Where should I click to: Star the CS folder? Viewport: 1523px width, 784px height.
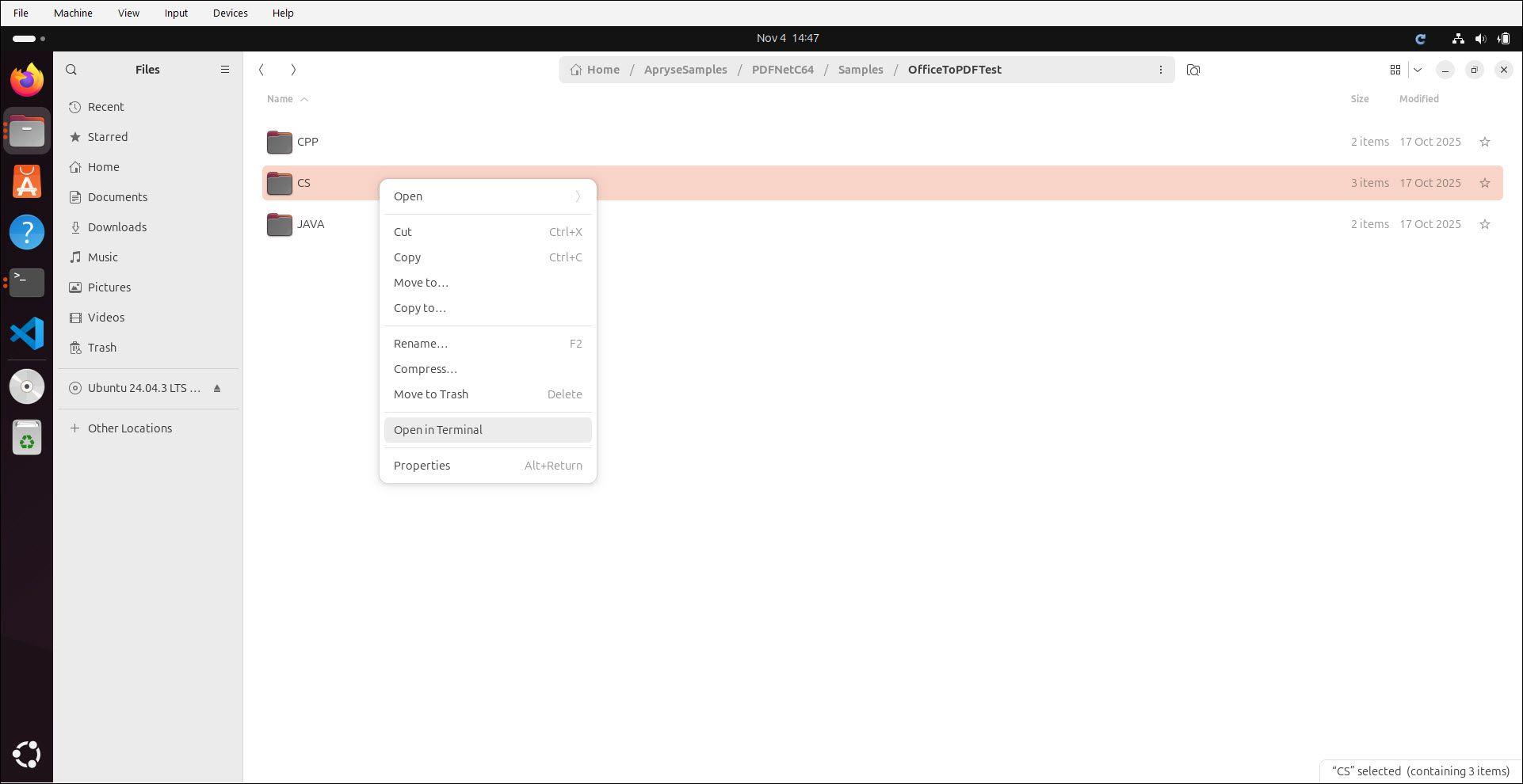pos(1484,183)
